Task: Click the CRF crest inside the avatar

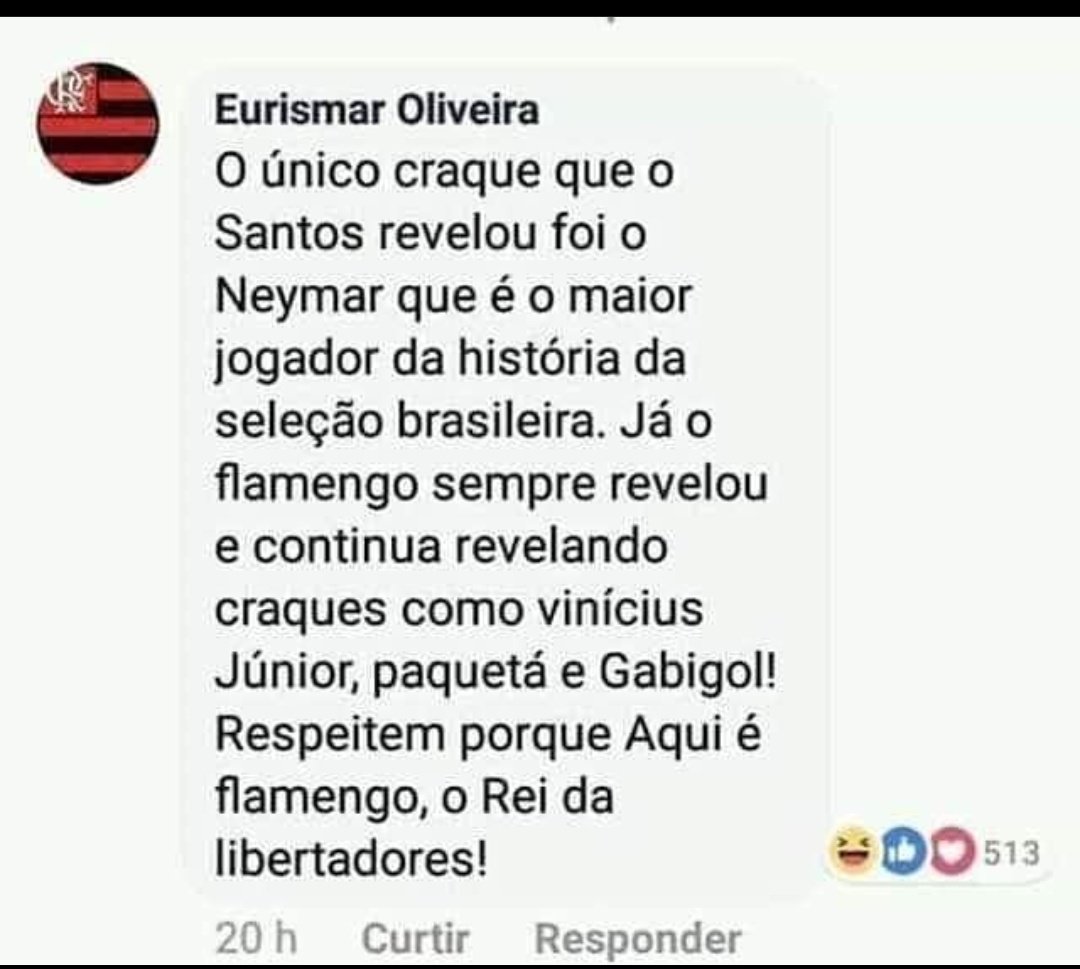Action: (x=69, y=90)
